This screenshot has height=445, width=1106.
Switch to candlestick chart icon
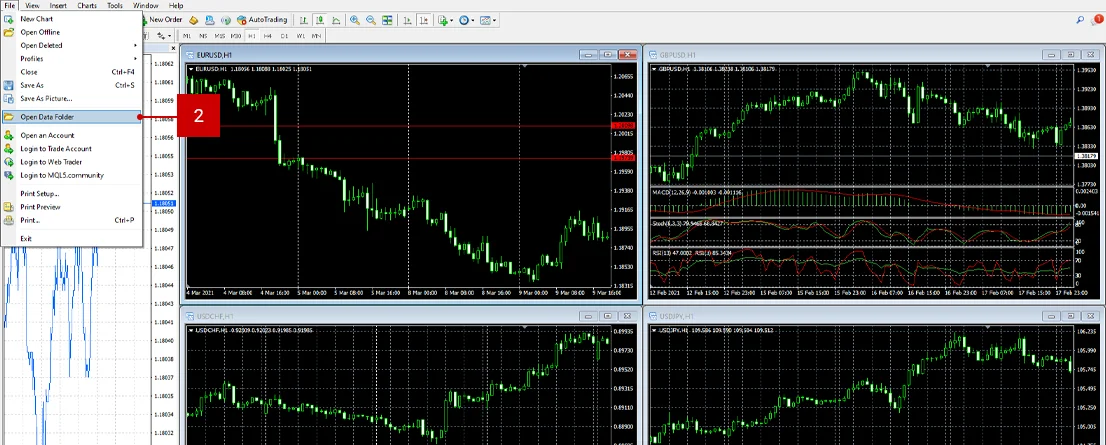point(319,20)
